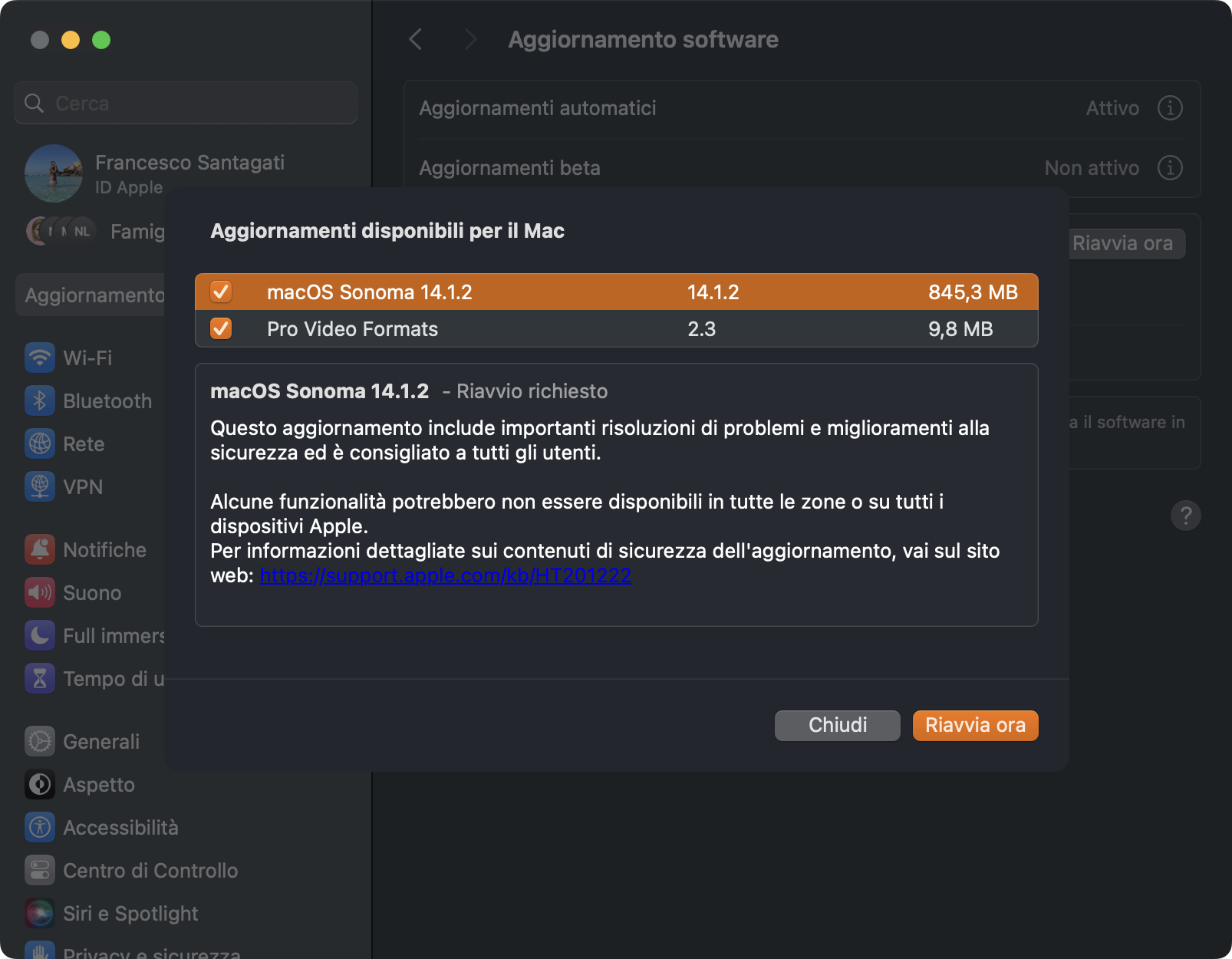Open Siri e Spotlight settings label
Viewport: 1232px width, 959px height.
tap(130, 914)
